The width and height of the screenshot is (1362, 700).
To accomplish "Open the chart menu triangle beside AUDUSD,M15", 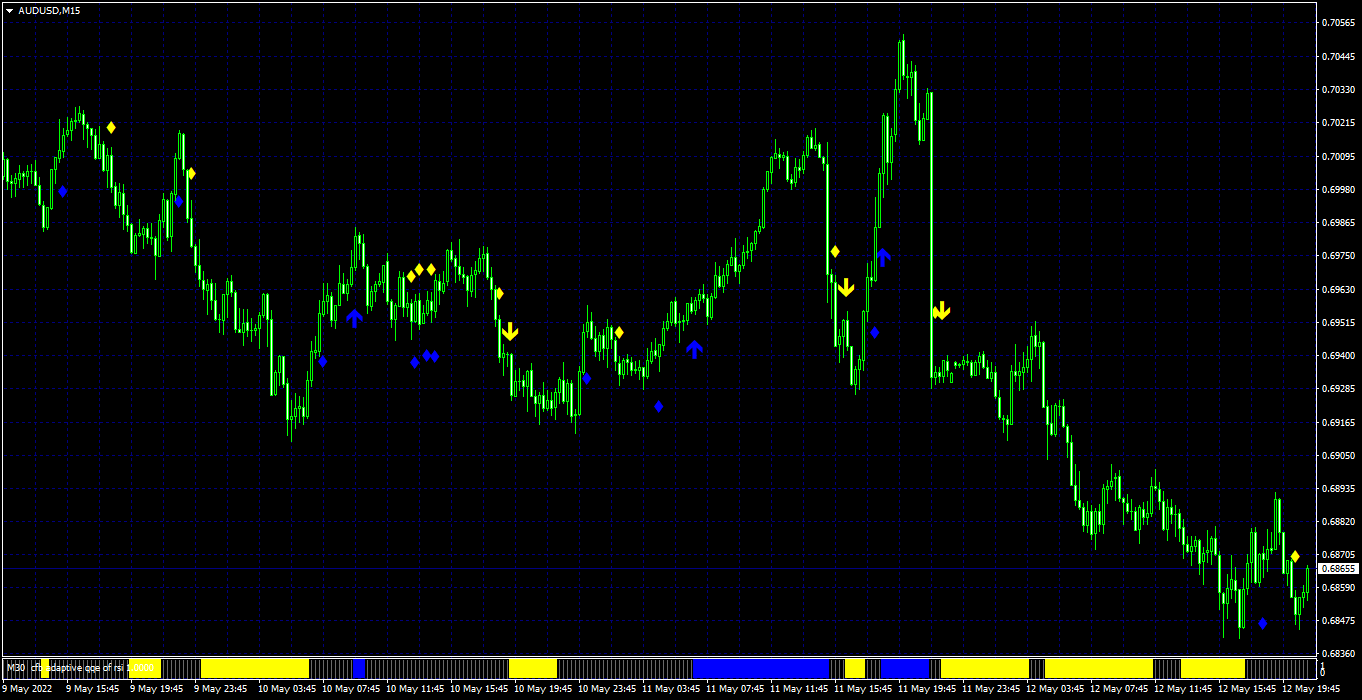I will (x=9, y=10).
